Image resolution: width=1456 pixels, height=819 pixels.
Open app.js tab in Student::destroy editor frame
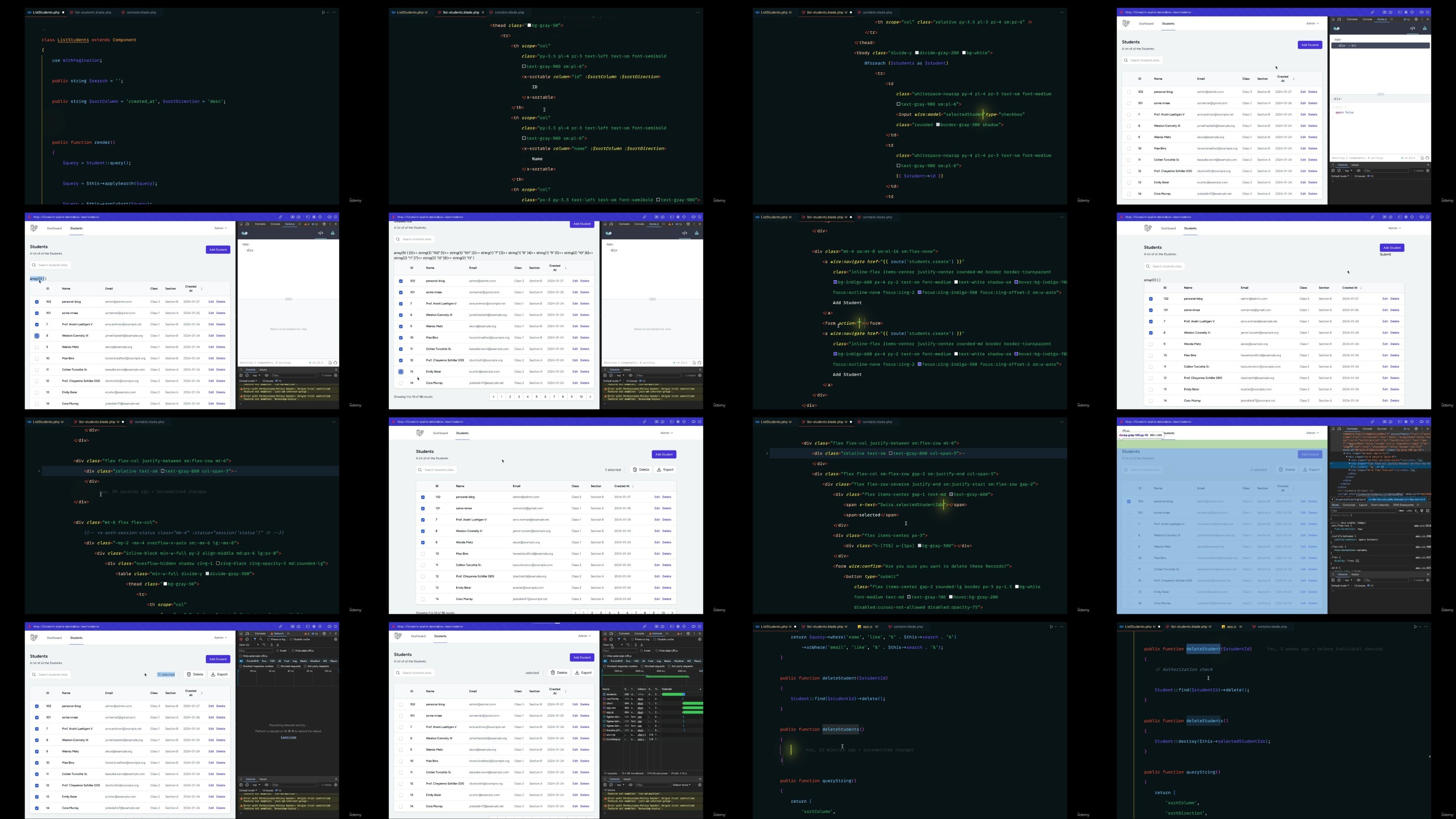tap(1231, 627)
